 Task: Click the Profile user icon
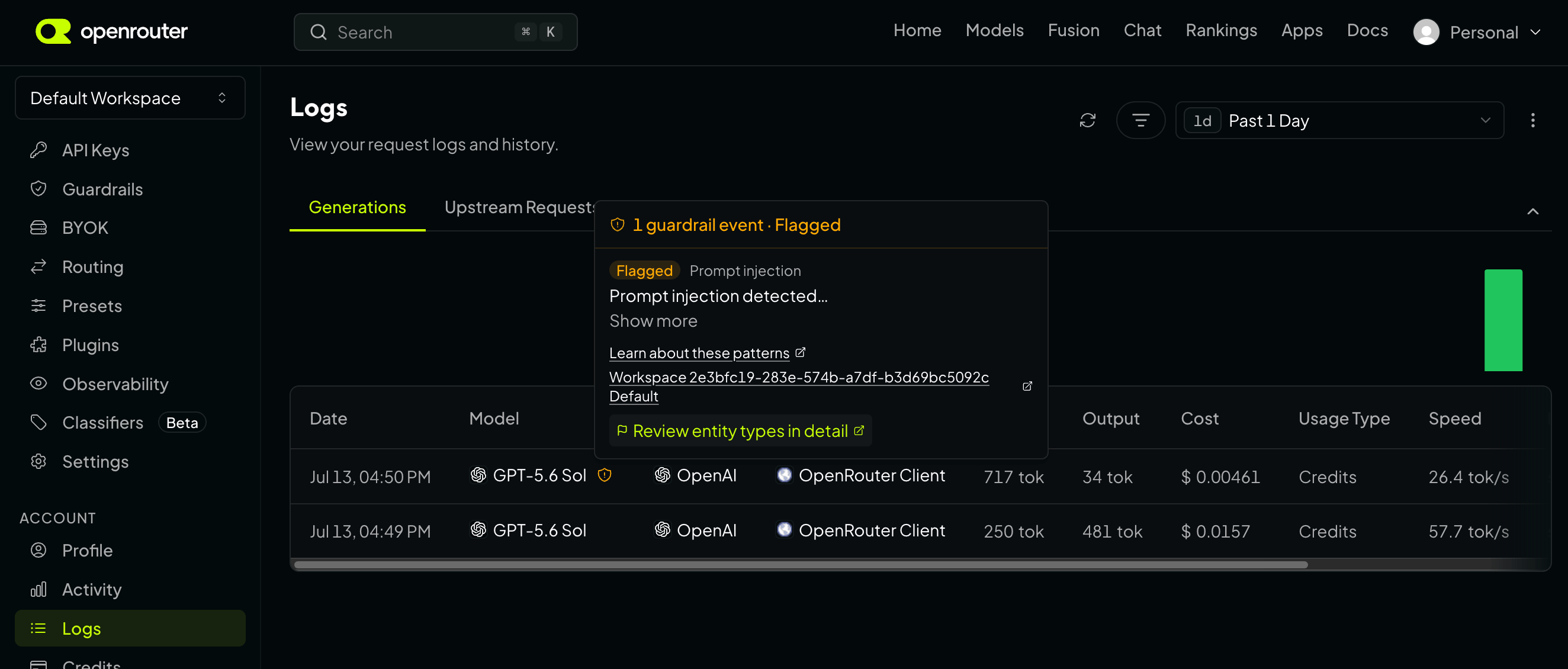click(38, 549)
